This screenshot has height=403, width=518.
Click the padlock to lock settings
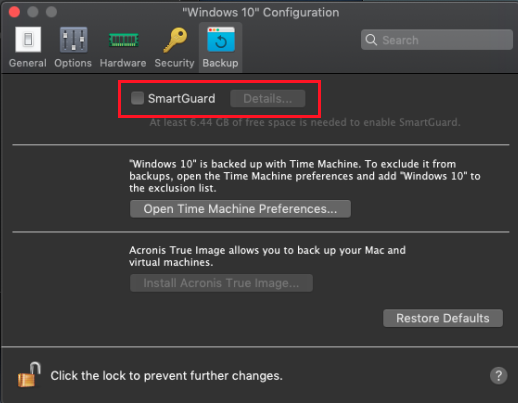click(29, 375)
